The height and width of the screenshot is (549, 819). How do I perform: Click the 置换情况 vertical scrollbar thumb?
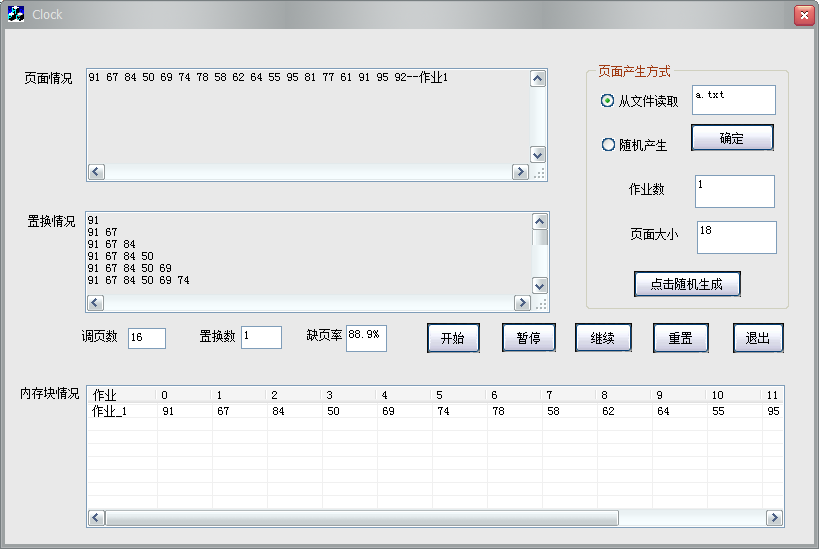[540, 237]
